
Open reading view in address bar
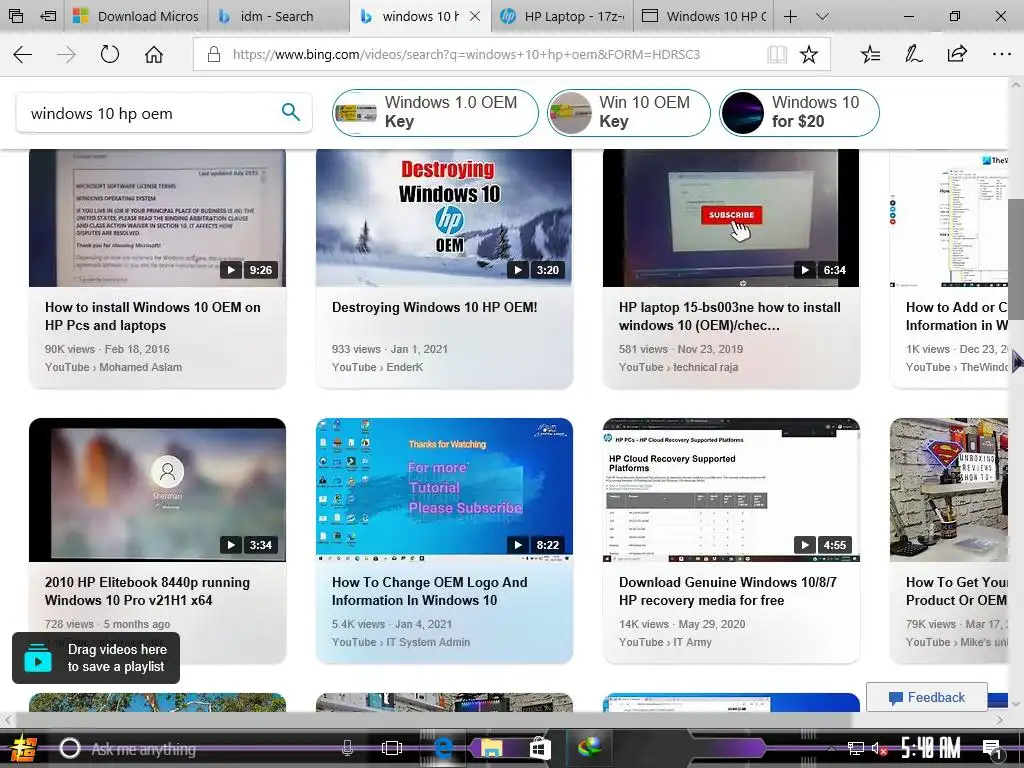(x=776, y=54)
